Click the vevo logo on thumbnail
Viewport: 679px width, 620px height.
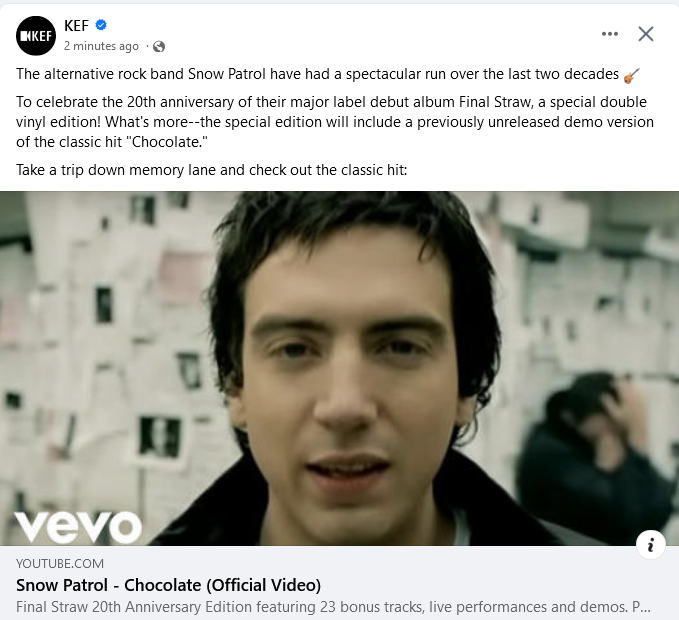(78, 527)
